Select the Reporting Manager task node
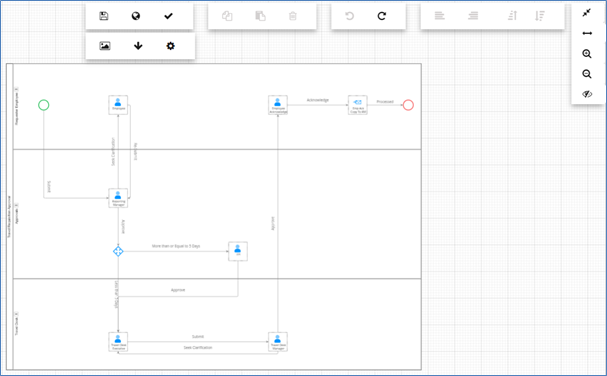Image resolution: width=607 pixels, height=376 pixels. (x=118, y=198)
